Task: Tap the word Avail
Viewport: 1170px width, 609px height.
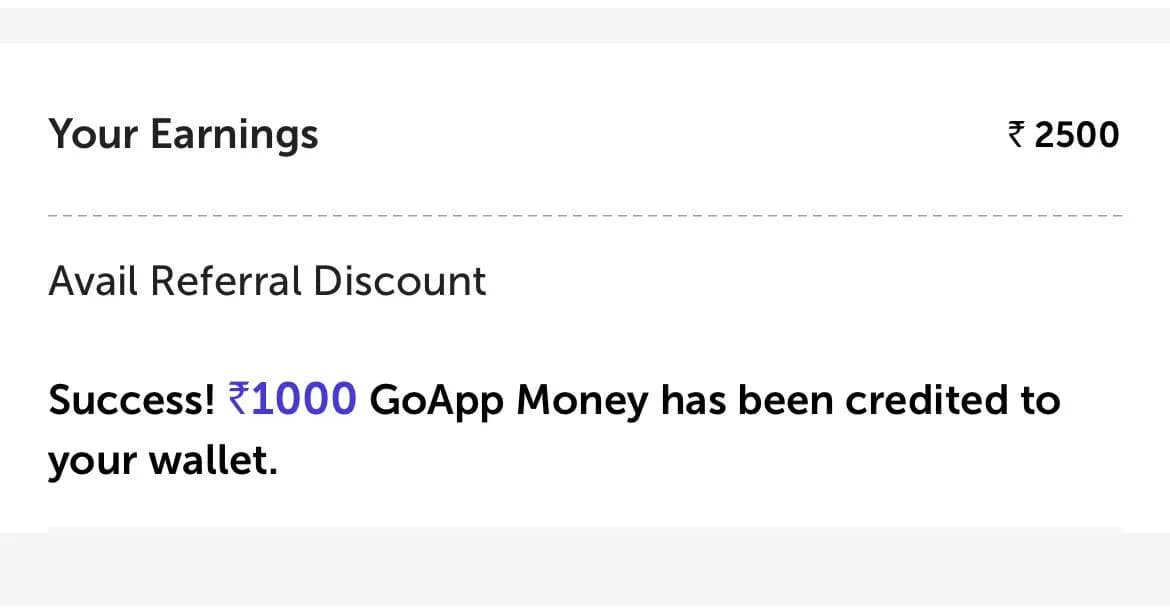Action: [x=93, y=281]
